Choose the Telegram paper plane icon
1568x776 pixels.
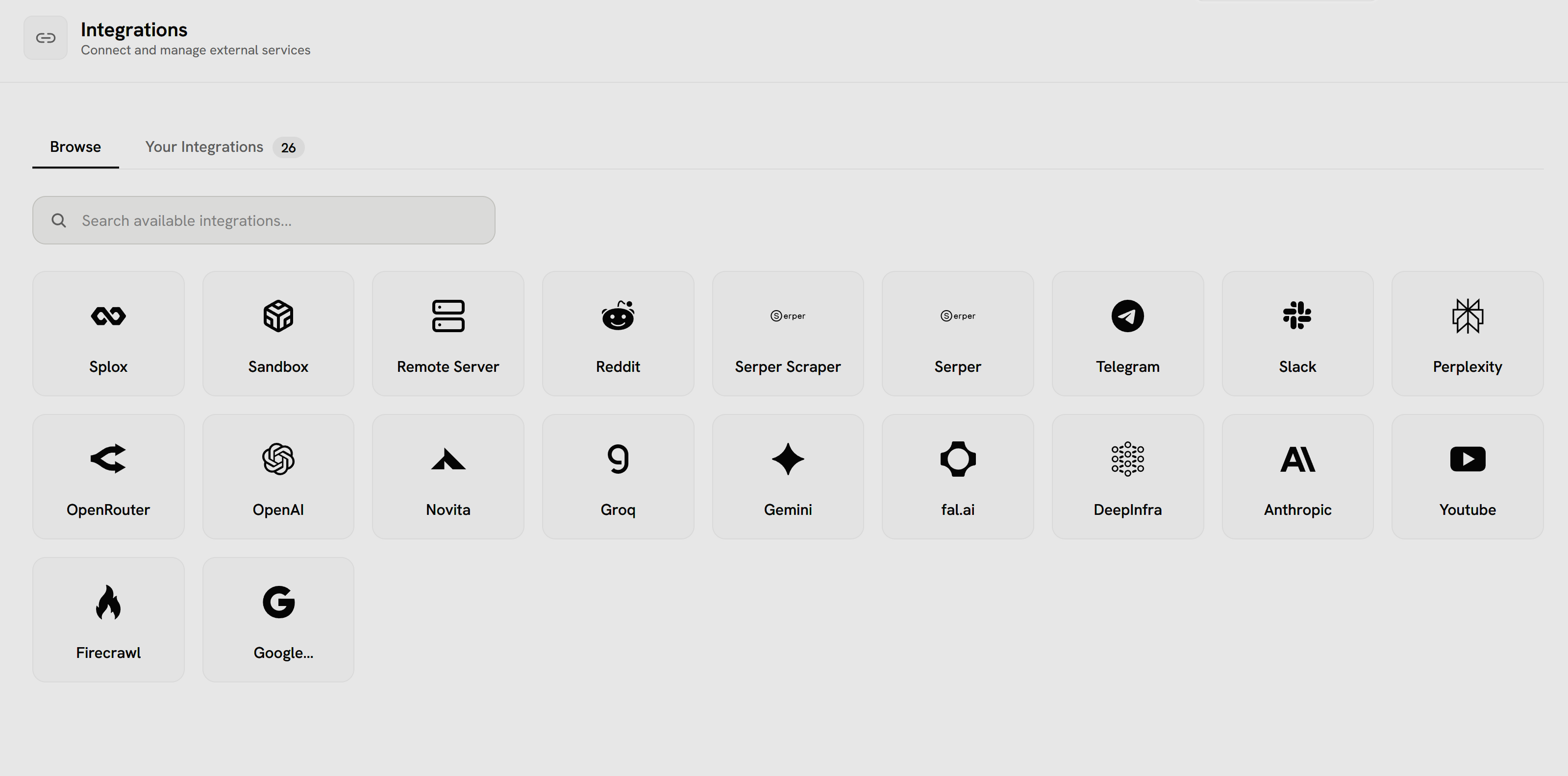pos(1127,315)
